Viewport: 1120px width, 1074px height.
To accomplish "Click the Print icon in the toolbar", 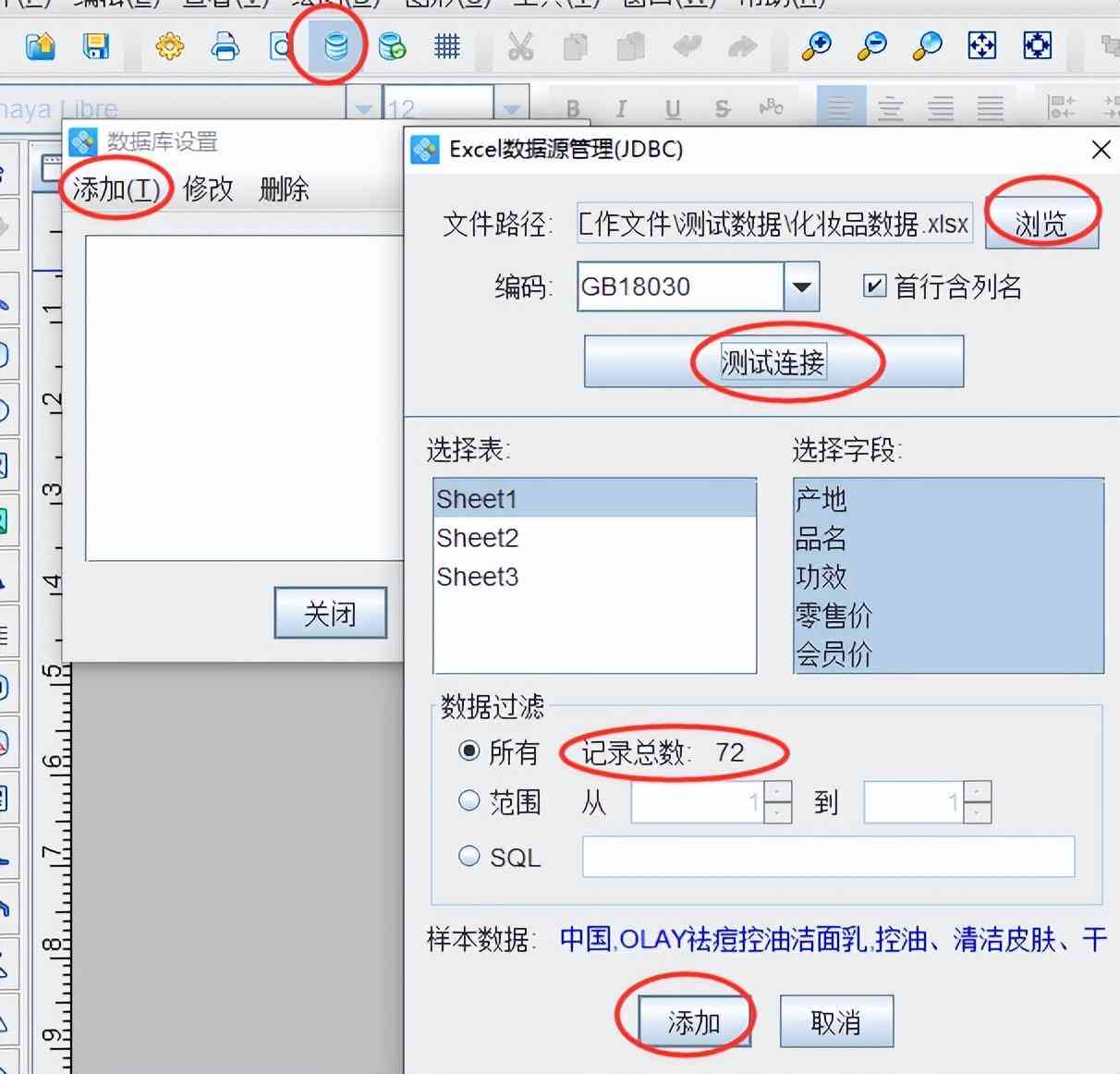I will [x=225, y=45].
